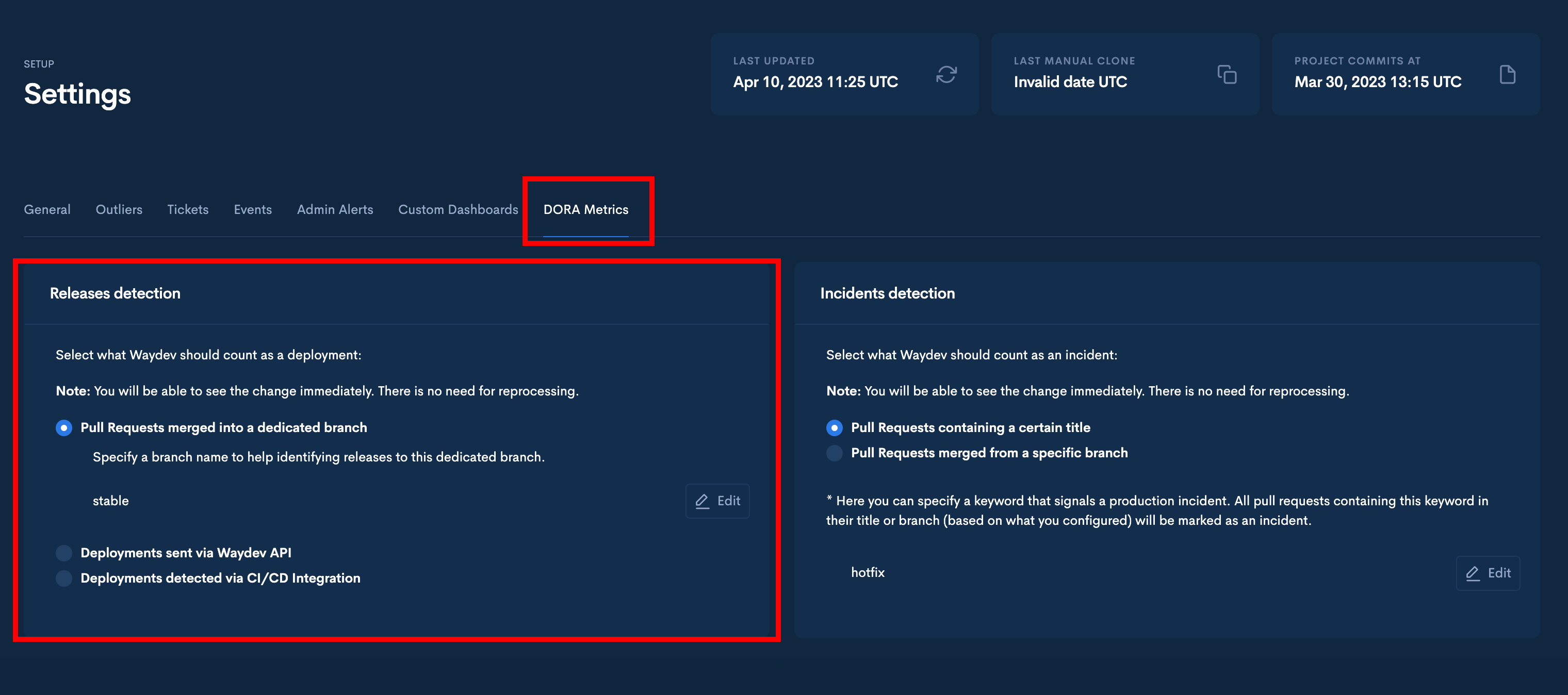This screenshot has width=1568, height=695.
Task: Select Deployments sent via Waydev API
Action: click(x=64, y=553)
